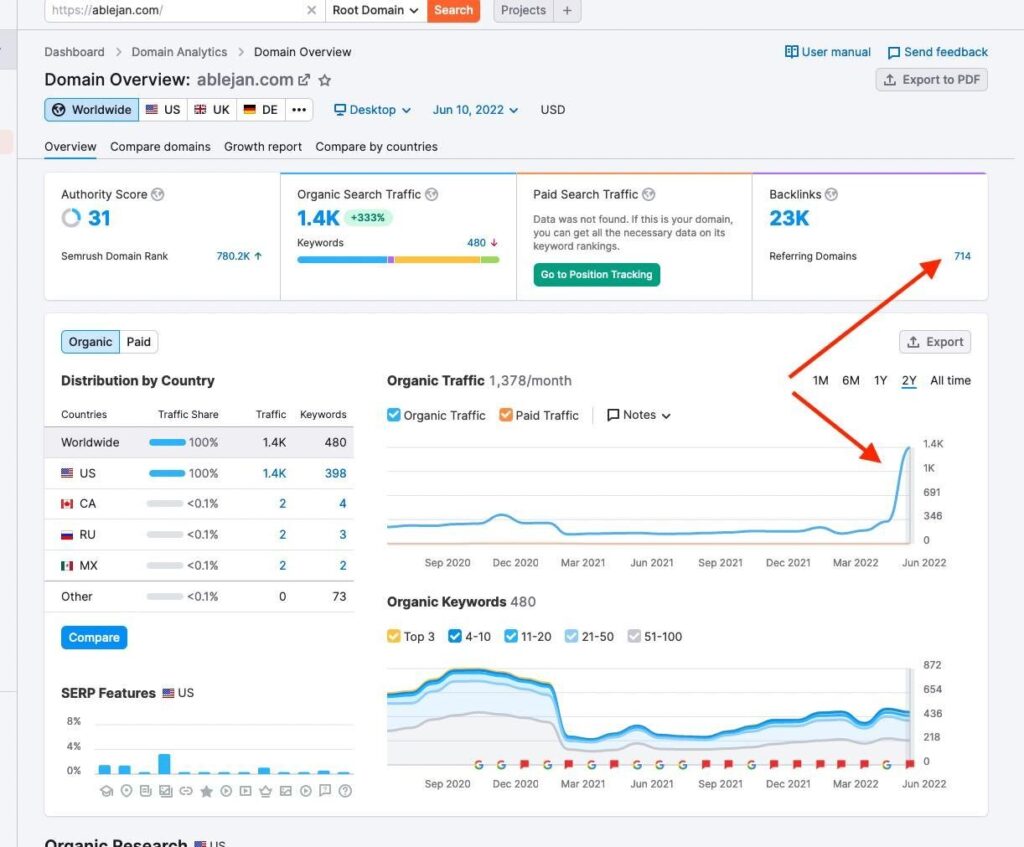Select the speech bubble question SERP icon
This screenshot has width=1024, height=847.
[325, 791]
